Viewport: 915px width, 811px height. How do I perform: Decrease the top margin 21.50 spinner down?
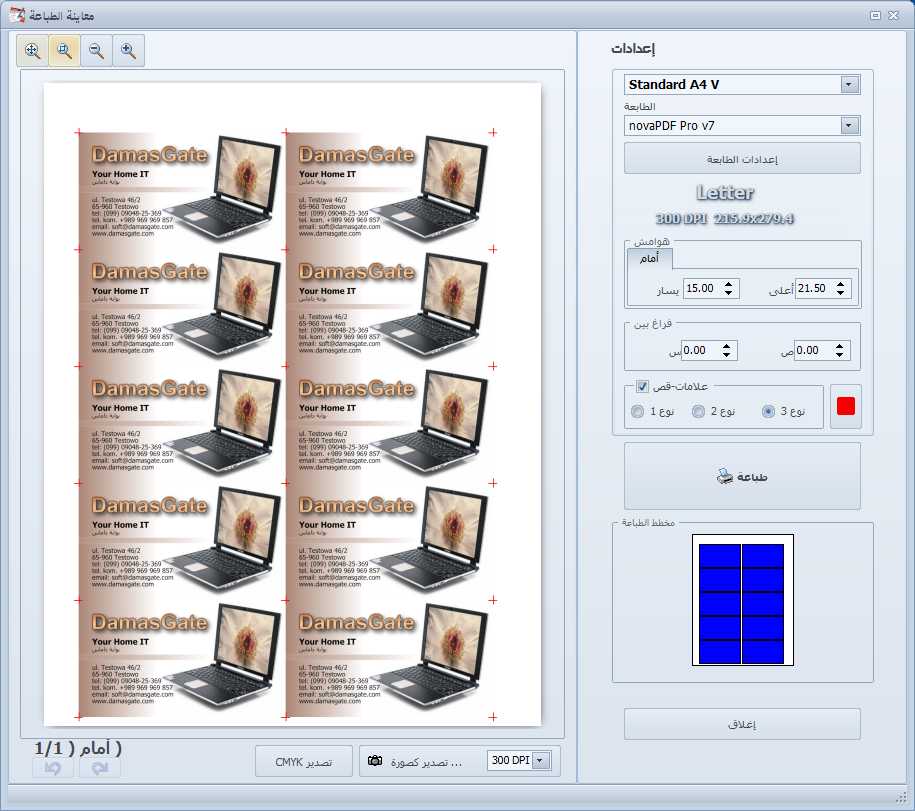(x=840, y=292)
